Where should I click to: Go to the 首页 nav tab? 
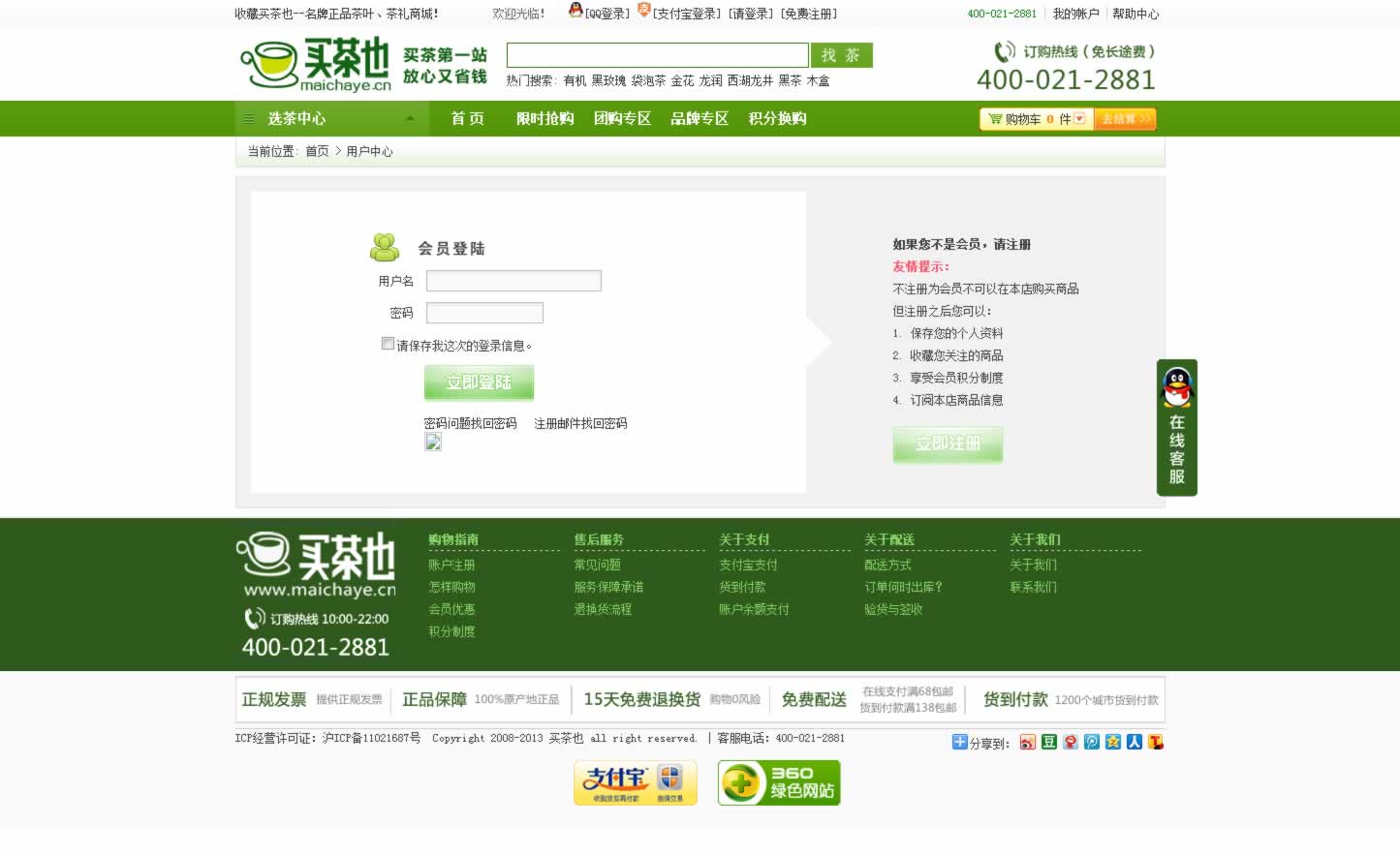click(x=467, y=119)
